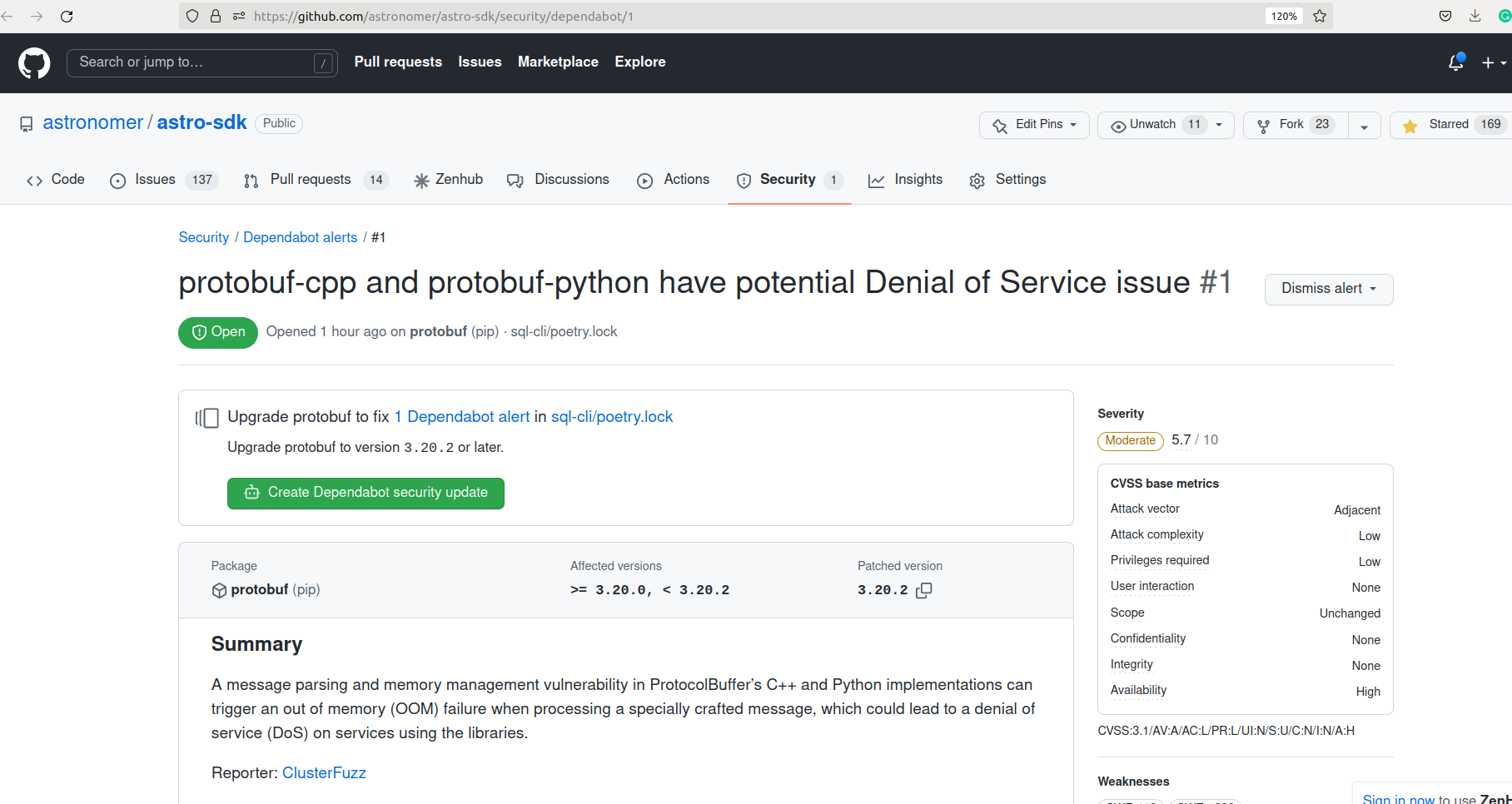The width and height of the screenshot is (1512, 804).
Task: Open Pull requests in top navigation
Action: [398, 62]
